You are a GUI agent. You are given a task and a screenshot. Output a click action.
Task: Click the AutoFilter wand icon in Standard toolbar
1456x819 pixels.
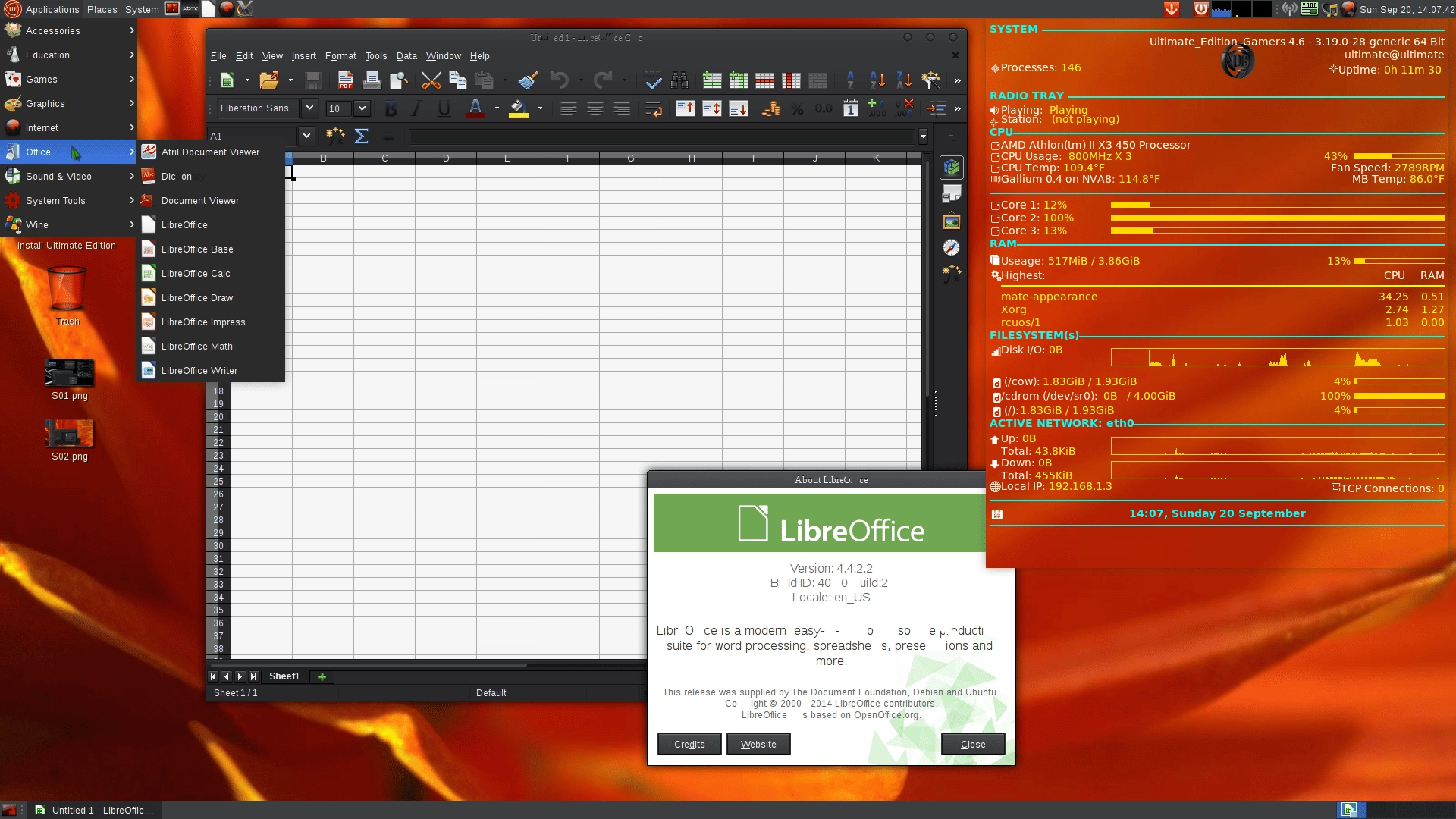[x=930, y=80]
